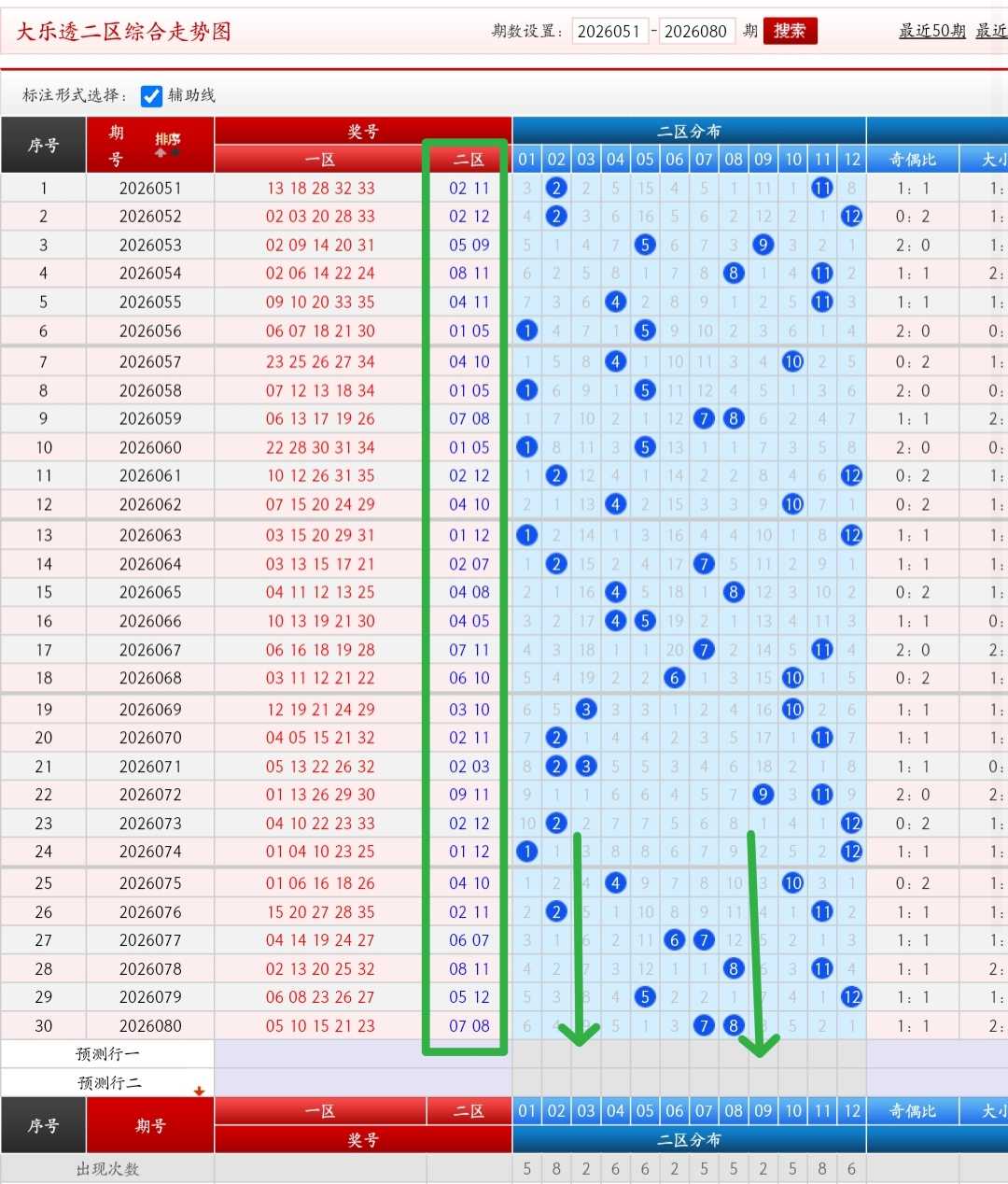Open the 最近50期 link
The height and width of the screenshot is (1184, 1008).
pos(931,31)
